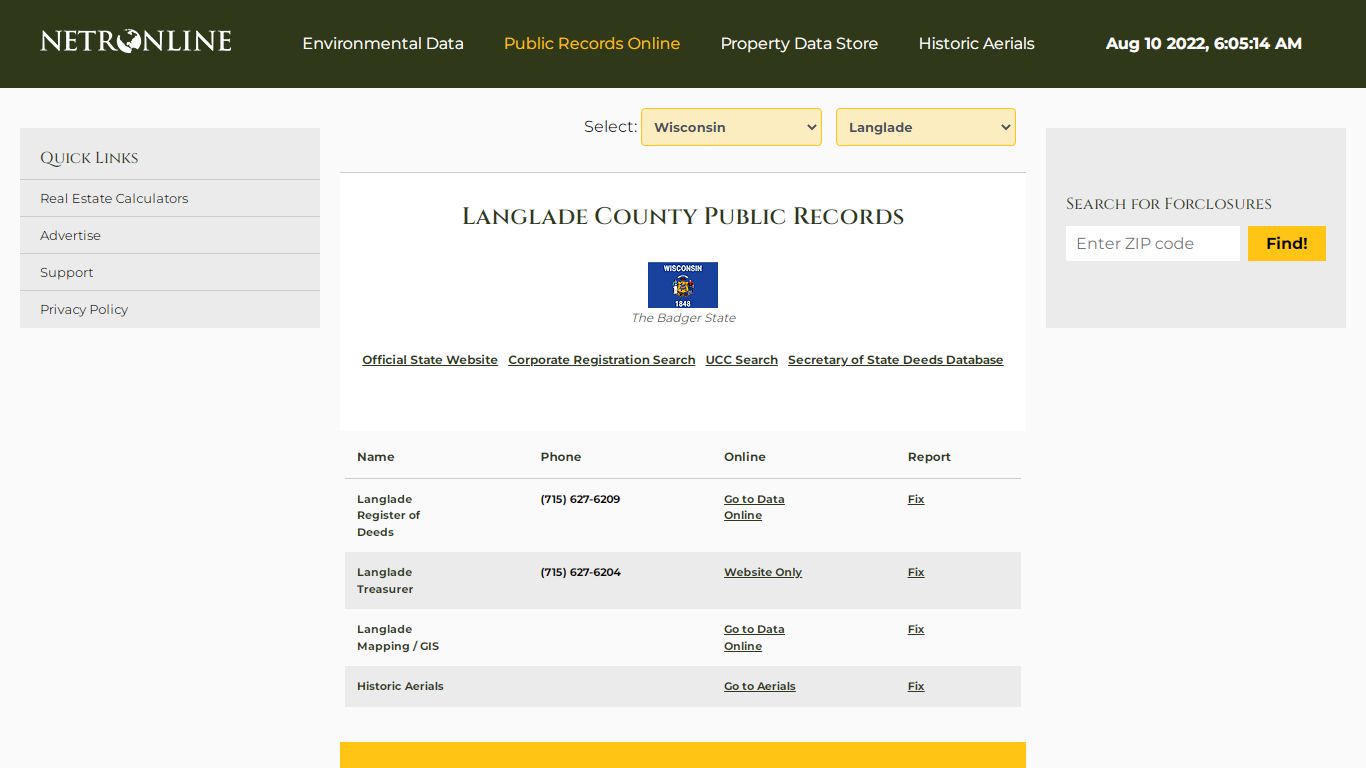Click Fix for Historic Aerials row
The image size is (1366, 768).
point(916,686)
